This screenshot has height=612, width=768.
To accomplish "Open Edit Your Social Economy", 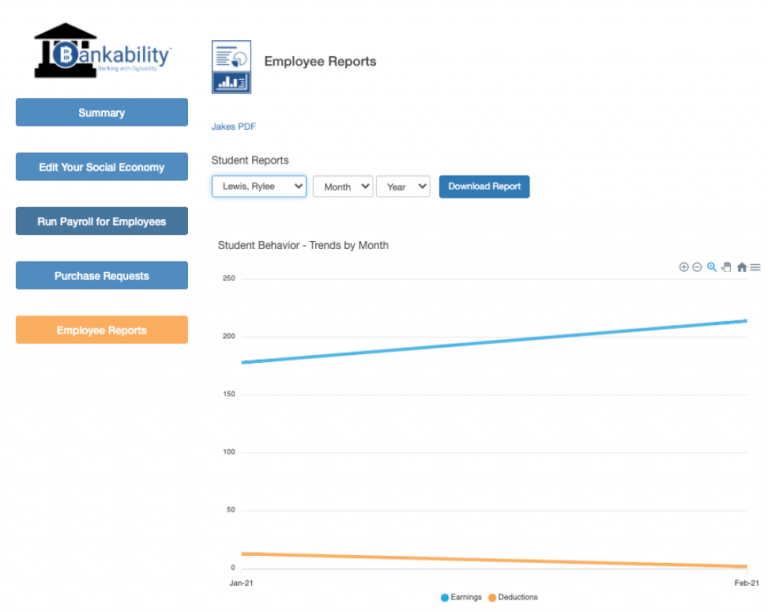I will coord(102,167).
